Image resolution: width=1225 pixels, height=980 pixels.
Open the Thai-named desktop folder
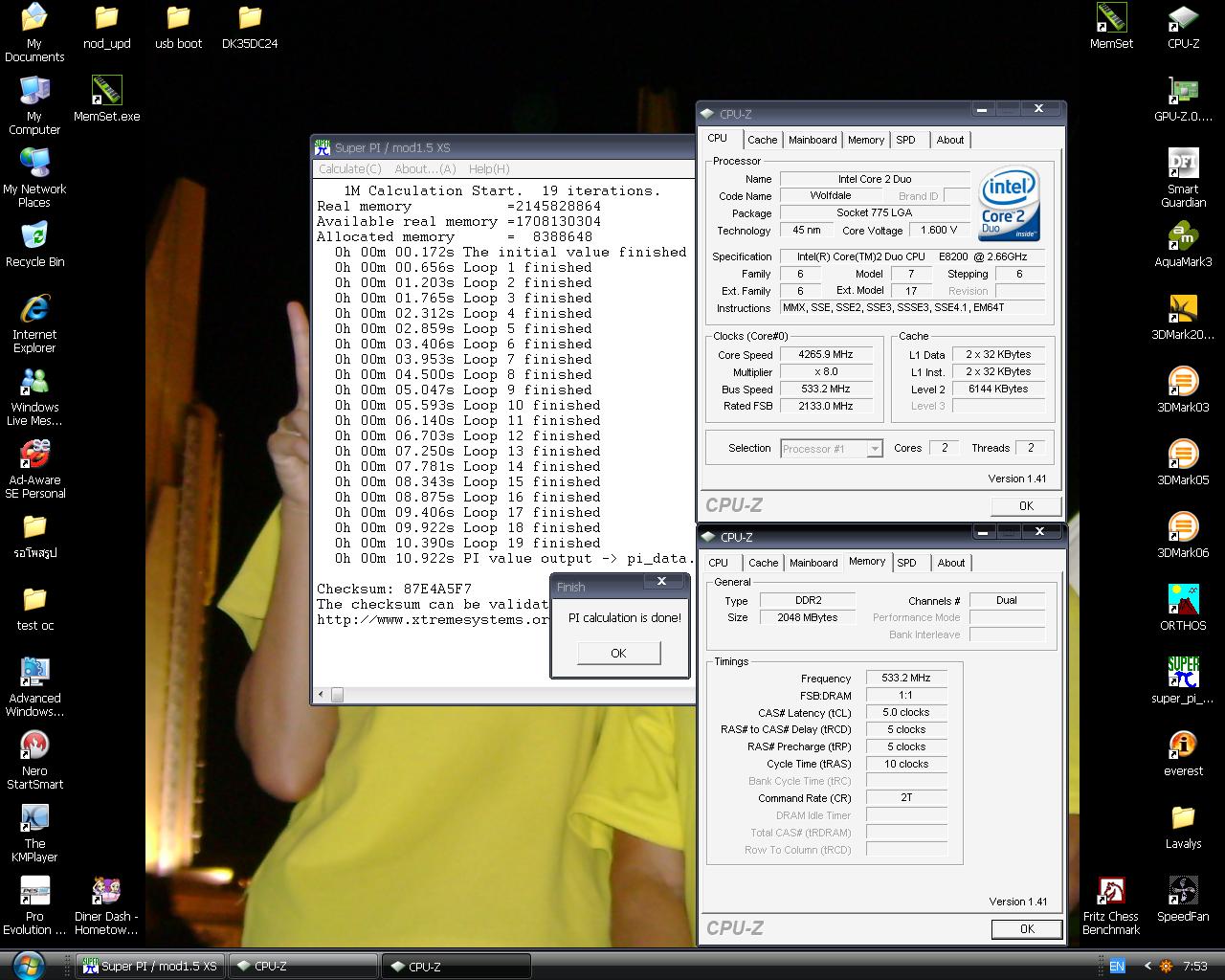[34, 535]
